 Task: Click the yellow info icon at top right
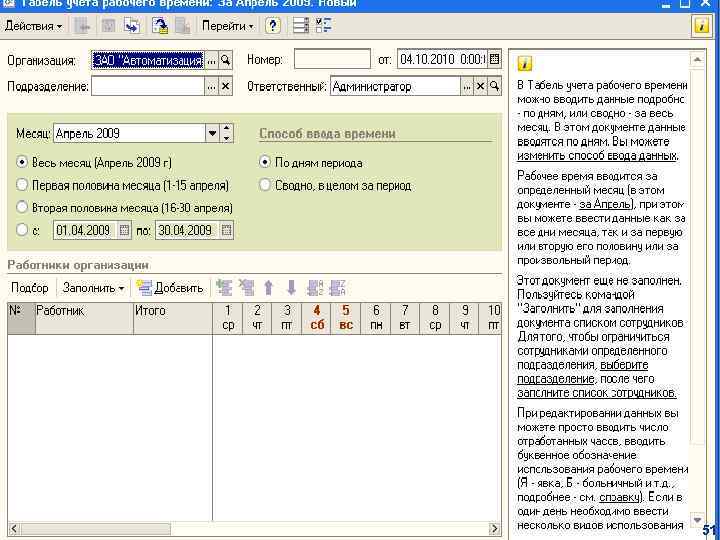point(702,26)
